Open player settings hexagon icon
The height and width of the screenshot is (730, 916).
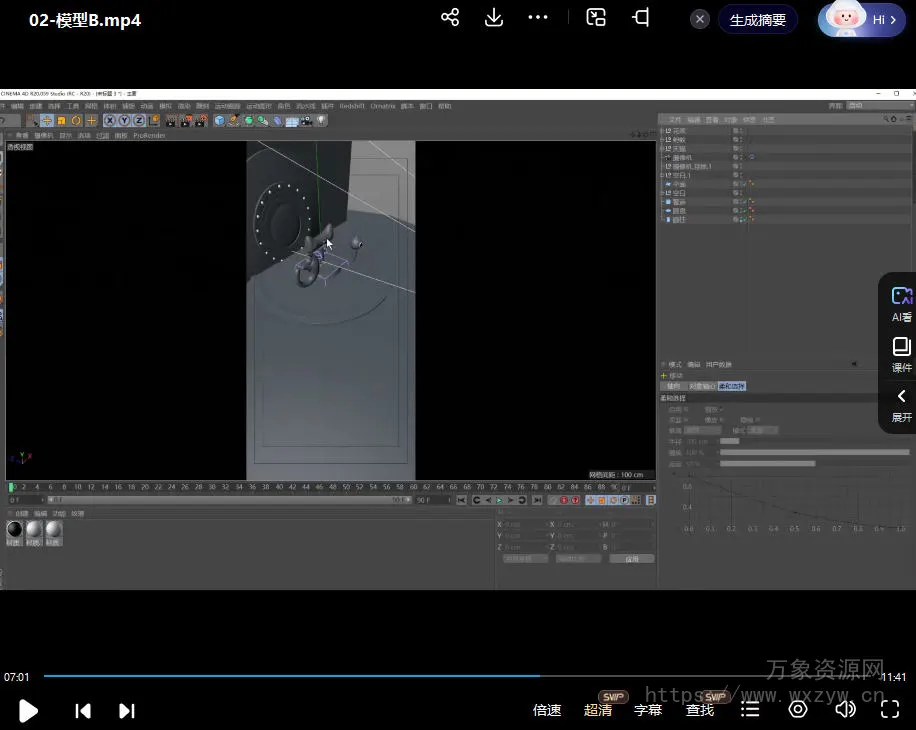pyautogui.click(x=798, y=709)
